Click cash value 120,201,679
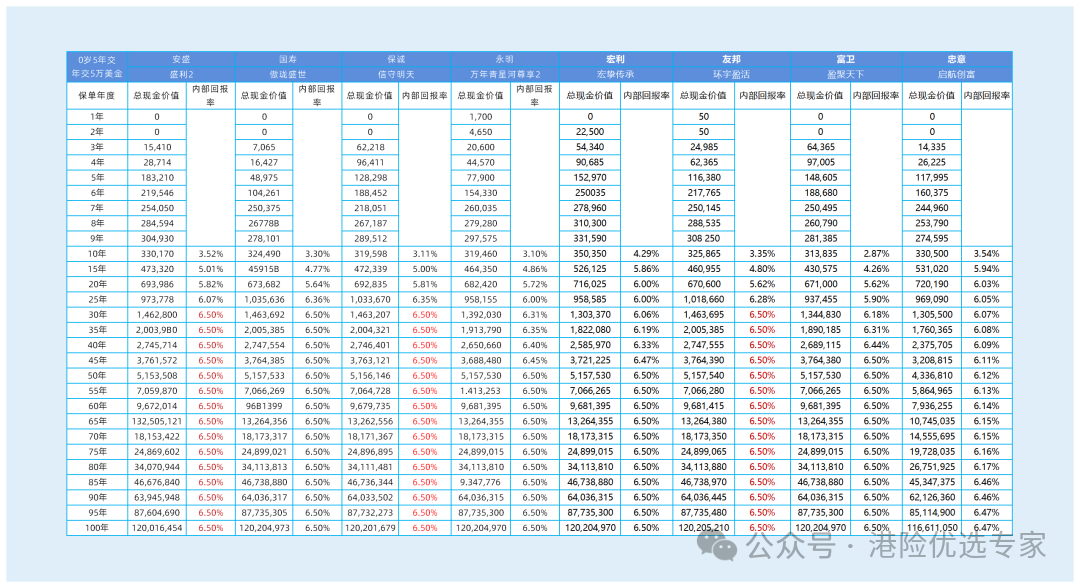This screenshot has height=588, width=1080. click(370, 528)
